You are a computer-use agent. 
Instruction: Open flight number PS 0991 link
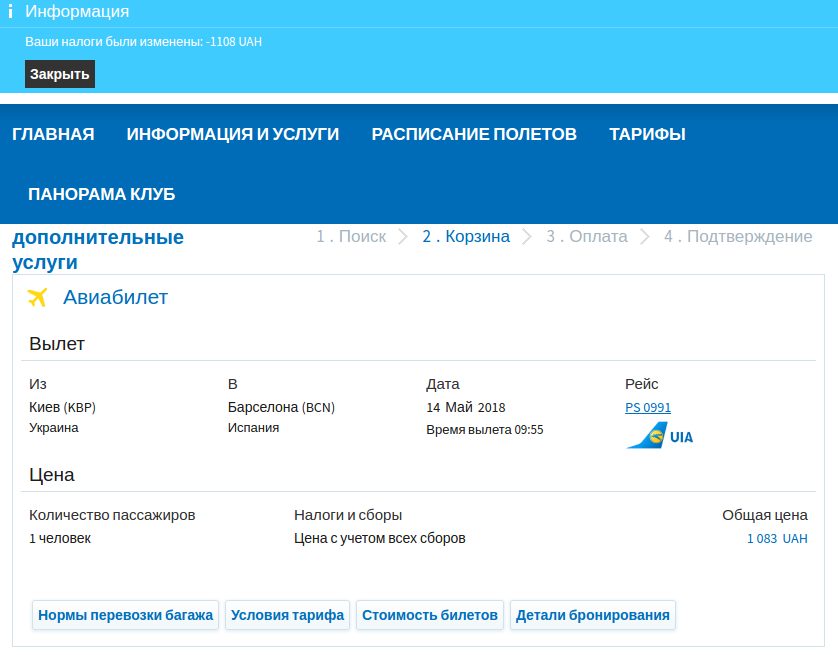(x=648, y=408)
